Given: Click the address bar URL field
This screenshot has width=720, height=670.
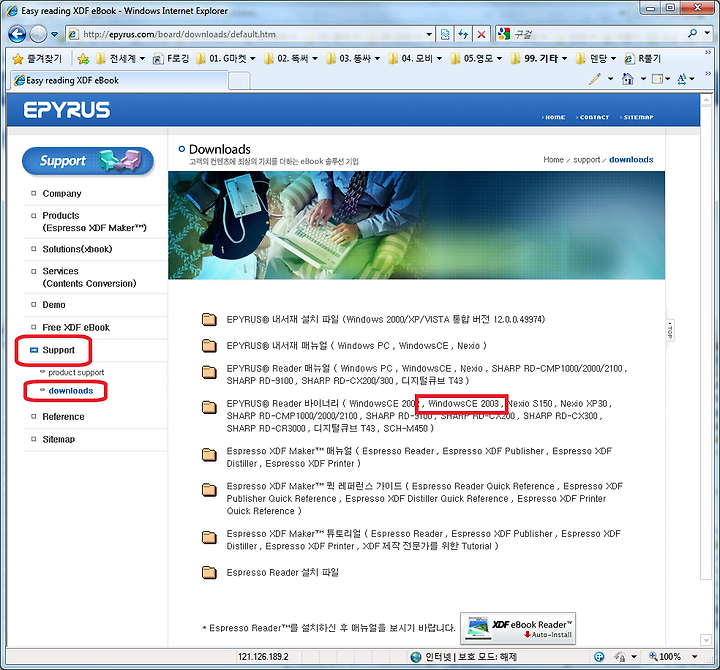Looking at the screenshot, I should coord(246,34).
